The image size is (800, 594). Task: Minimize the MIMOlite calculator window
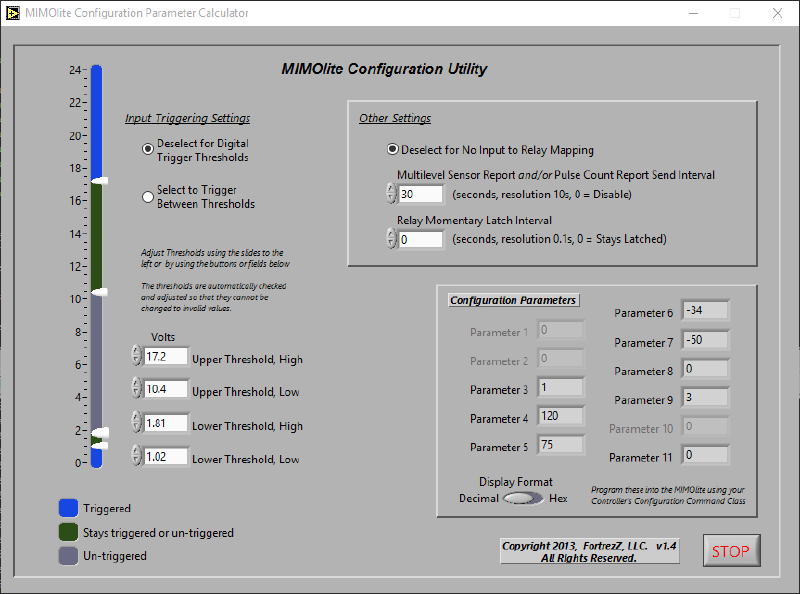point(693,13)
